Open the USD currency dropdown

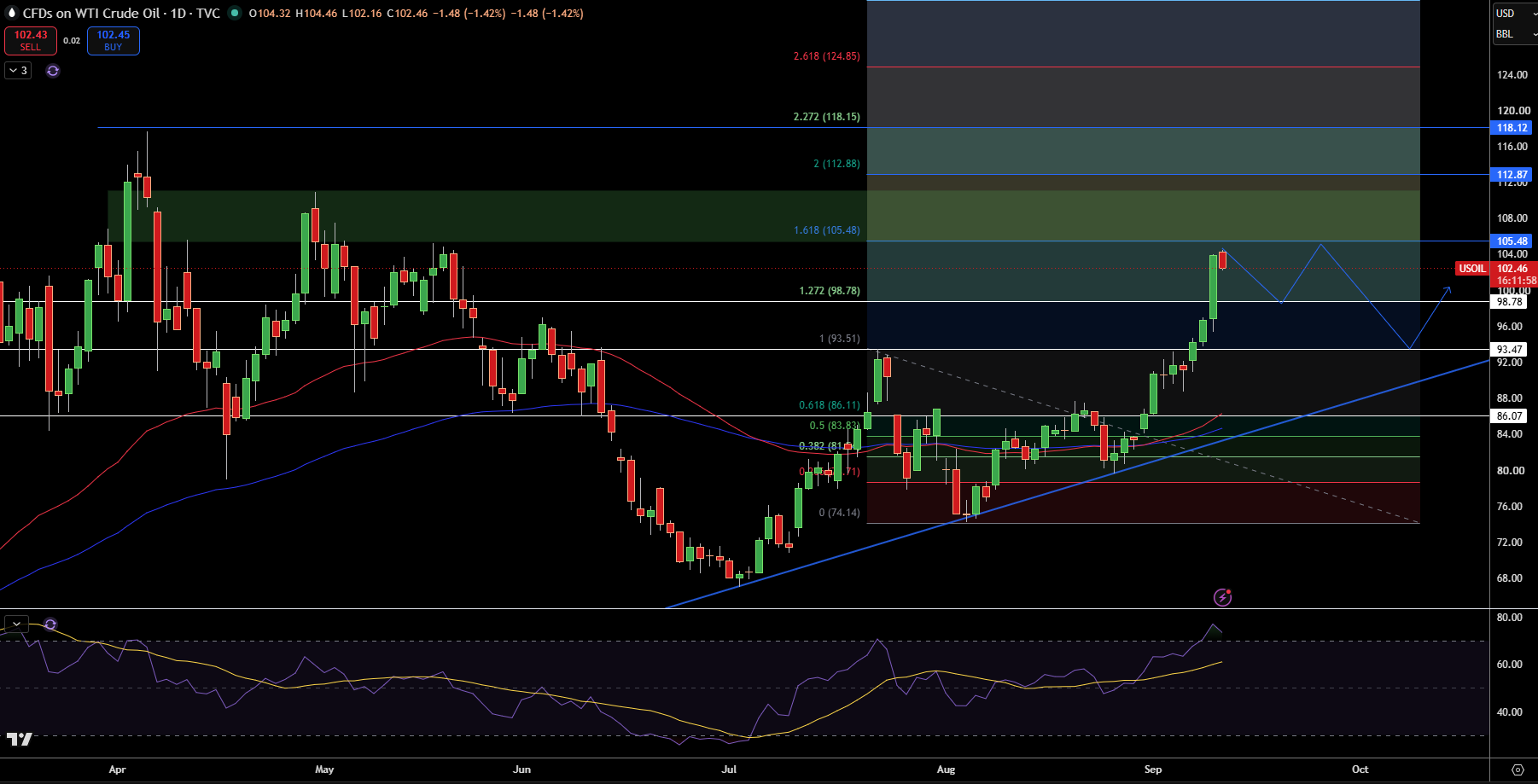point(1513,13)
